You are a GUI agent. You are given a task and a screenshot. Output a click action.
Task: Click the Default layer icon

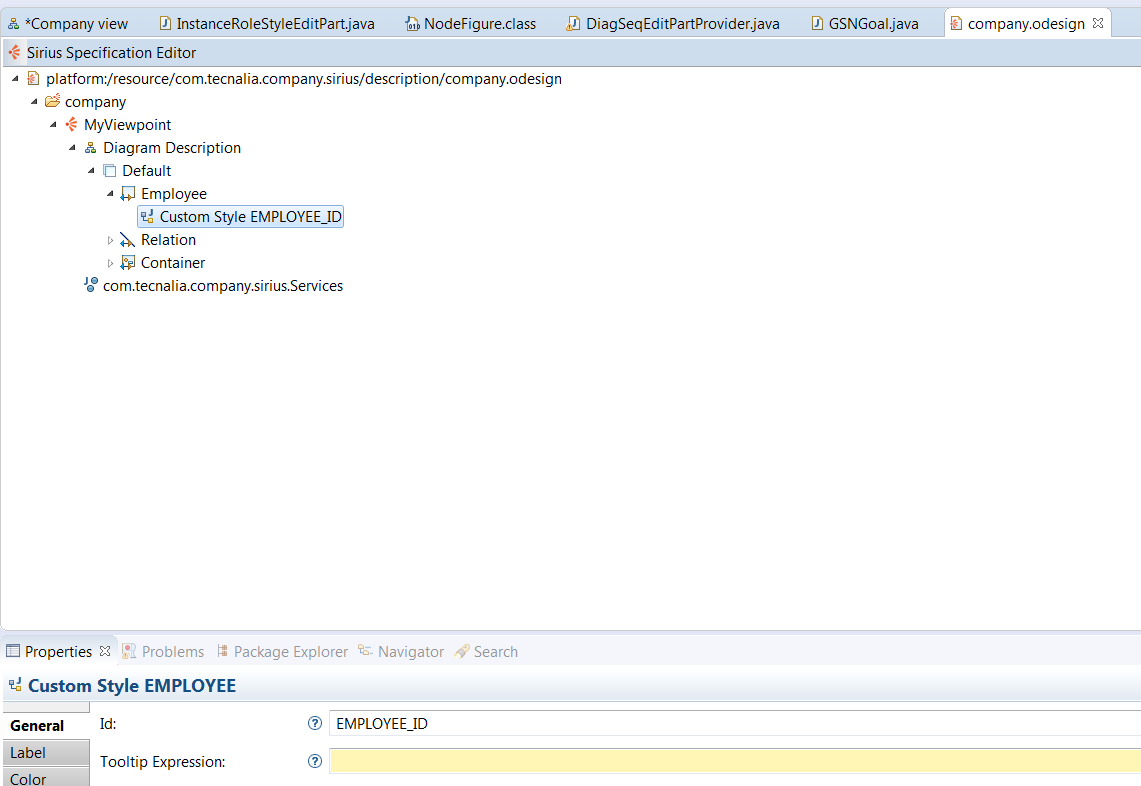tap(109, 170)
